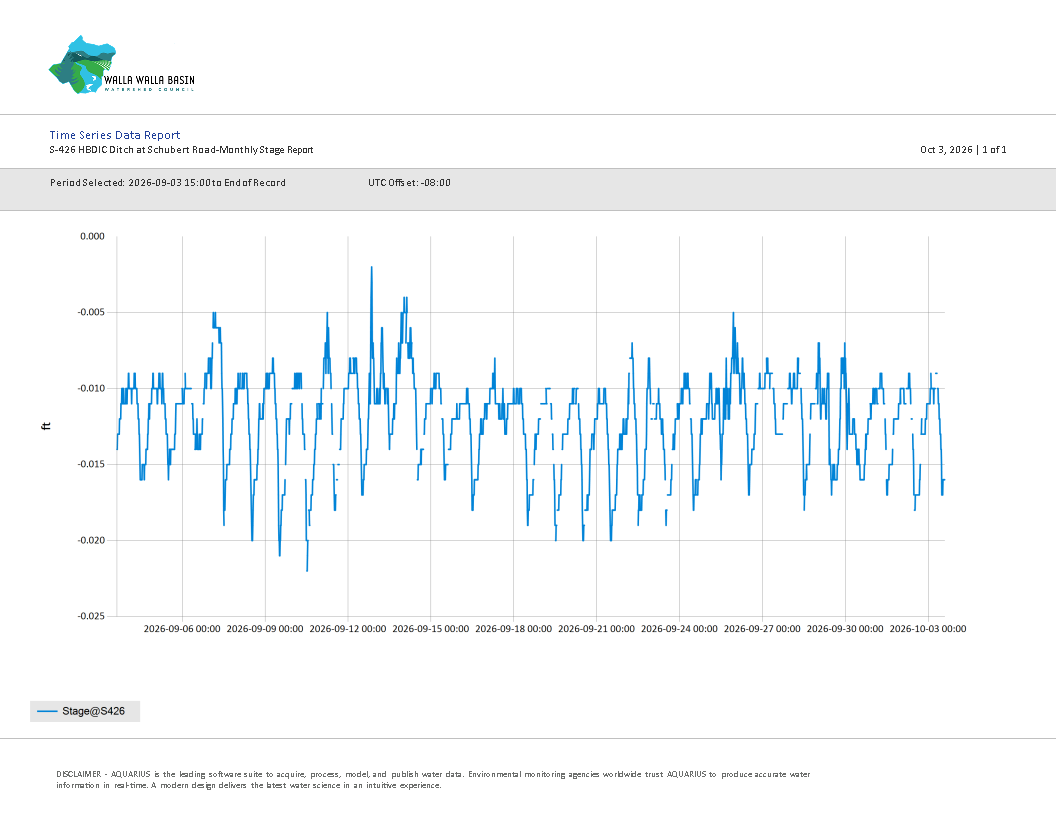Click x-axis label 2026-09-21 00:00
The image size is (1056, 816).
(596, 629)
